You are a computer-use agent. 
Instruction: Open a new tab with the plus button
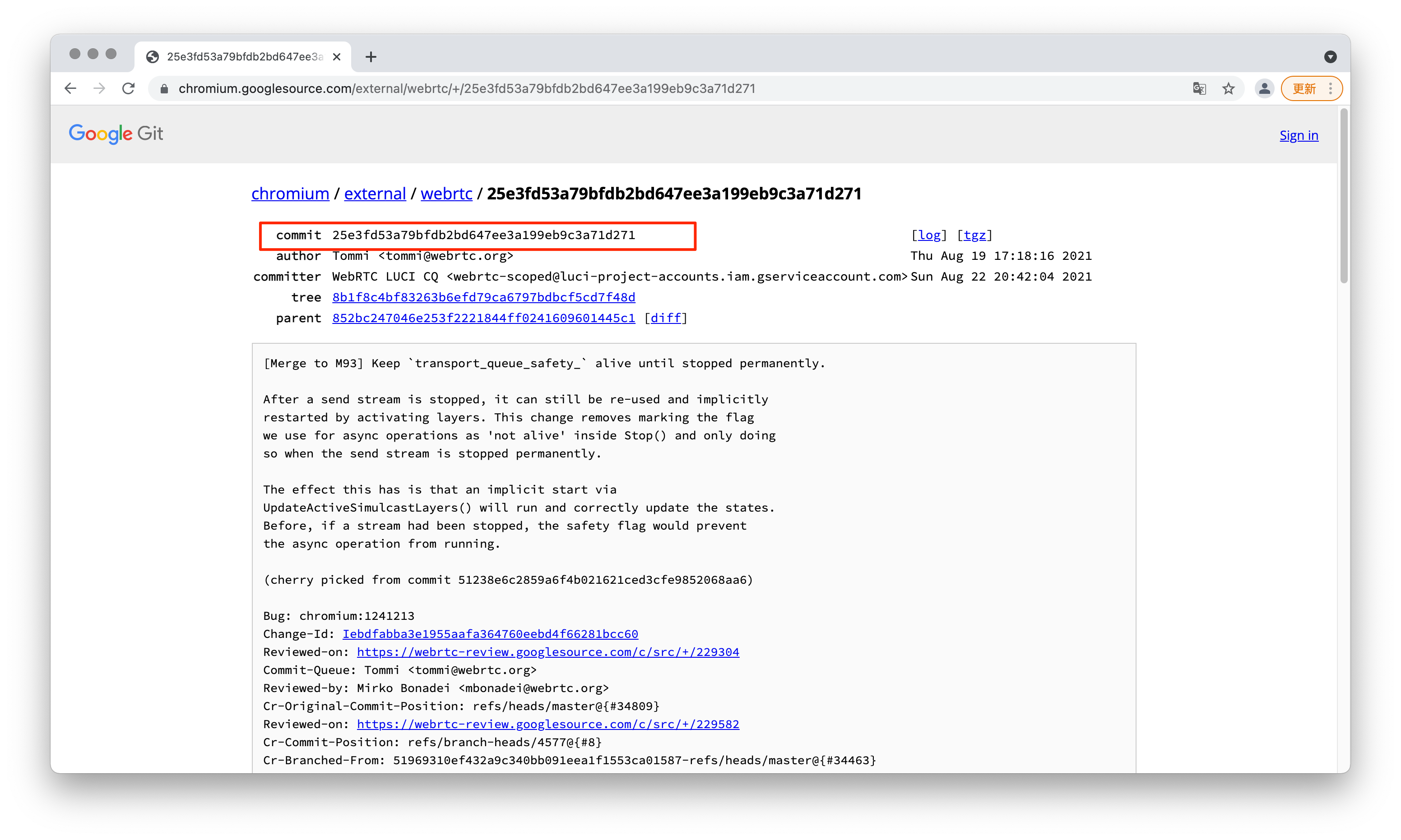coord(371,56)
